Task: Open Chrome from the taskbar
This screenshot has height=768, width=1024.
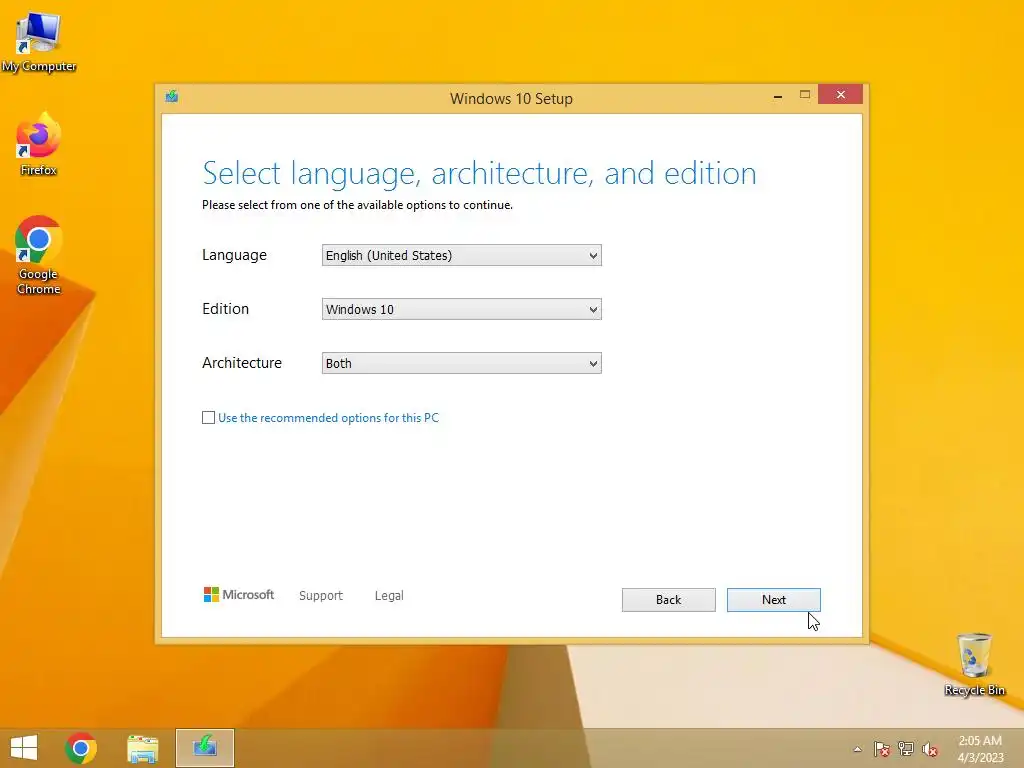Action: click(x=81, y=748)
